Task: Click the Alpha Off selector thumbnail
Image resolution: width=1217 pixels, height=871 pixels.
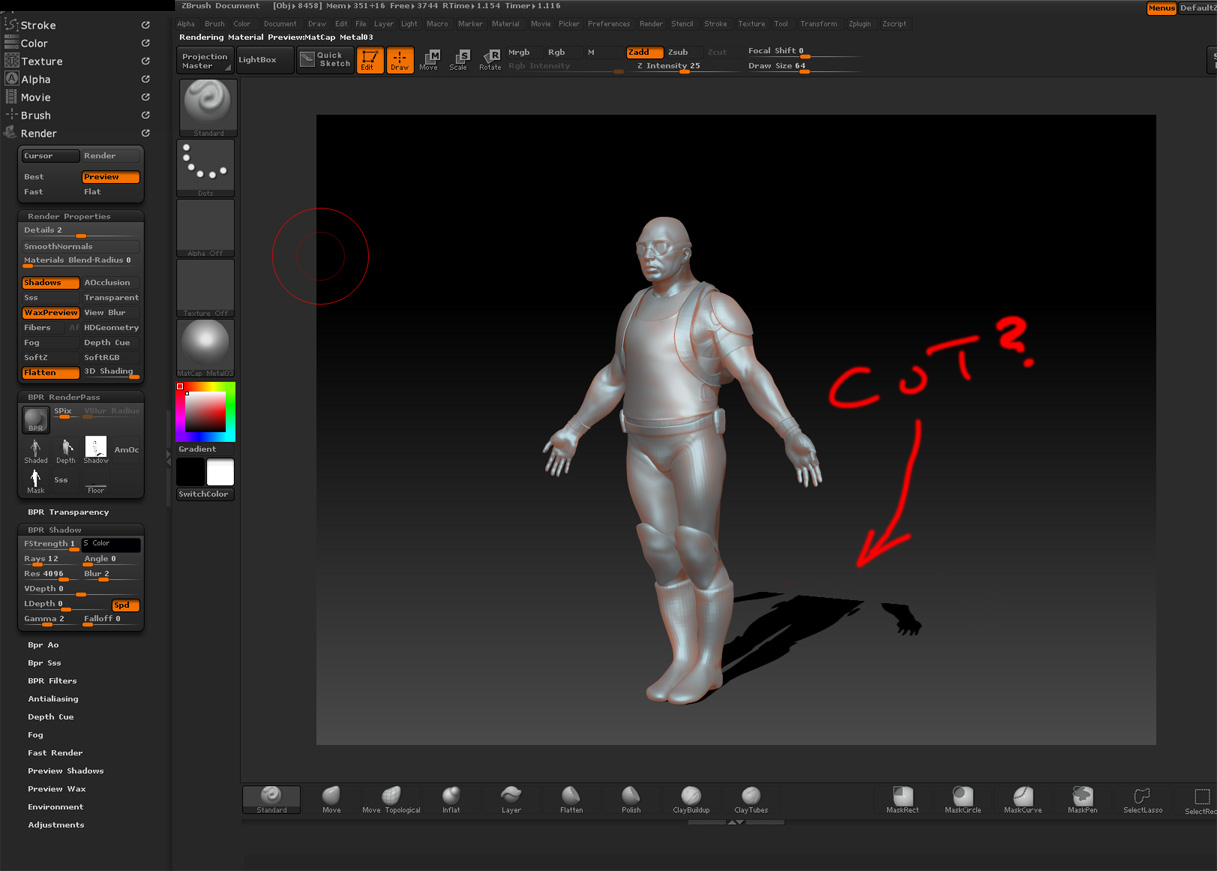Action: pyautogui.click(x=206, y=227)
